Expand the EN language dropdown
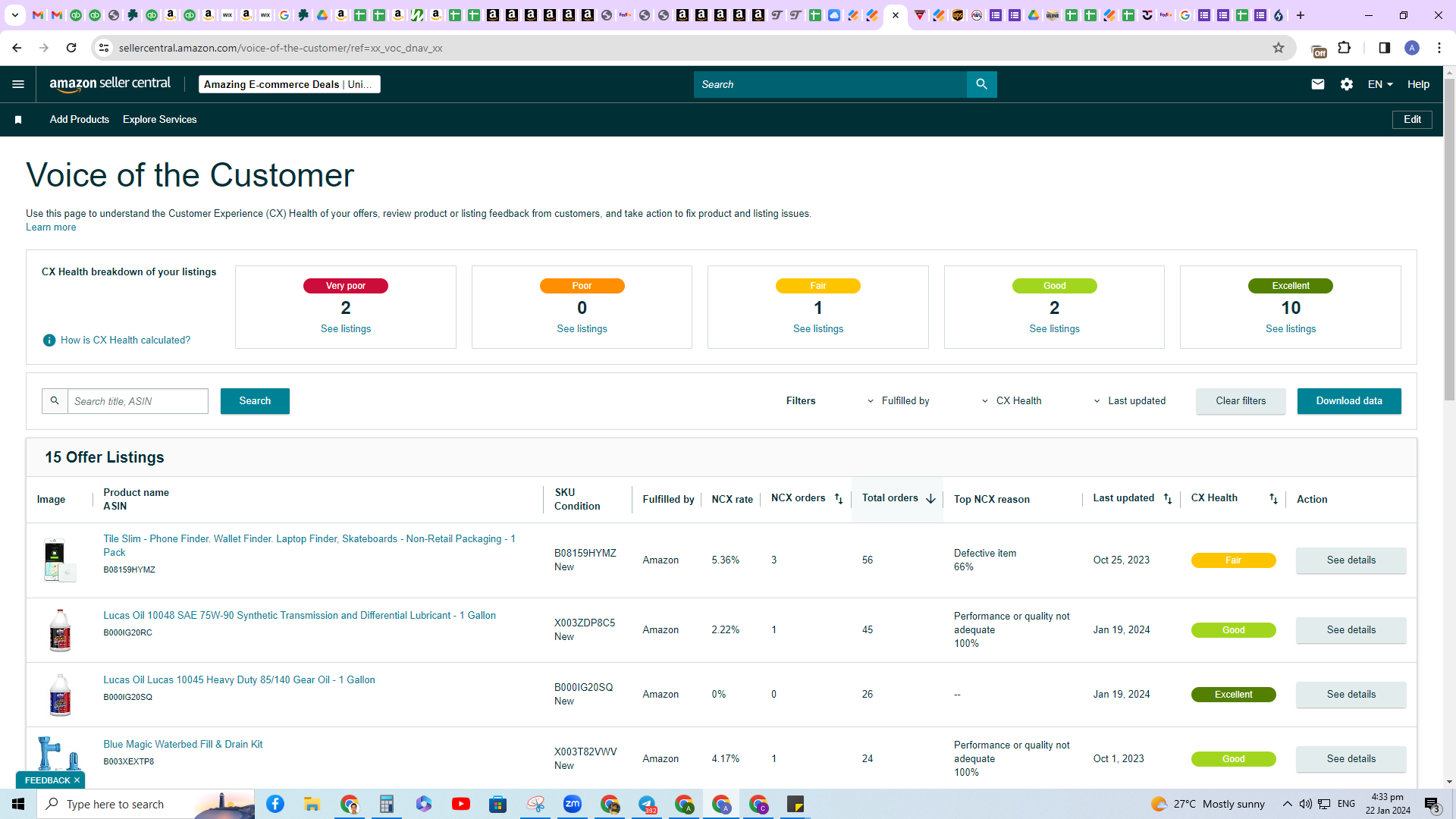Screen dimensions: 1456x819 (x=1380, y=84)
